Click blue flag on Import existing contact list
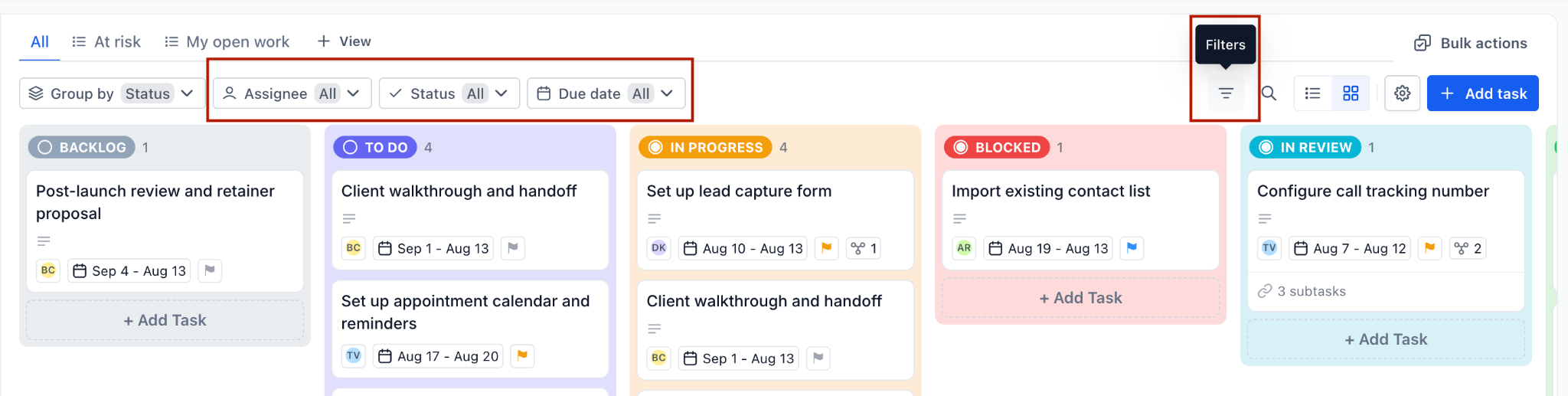The image size is (1568, 396). click(1132, 248)
